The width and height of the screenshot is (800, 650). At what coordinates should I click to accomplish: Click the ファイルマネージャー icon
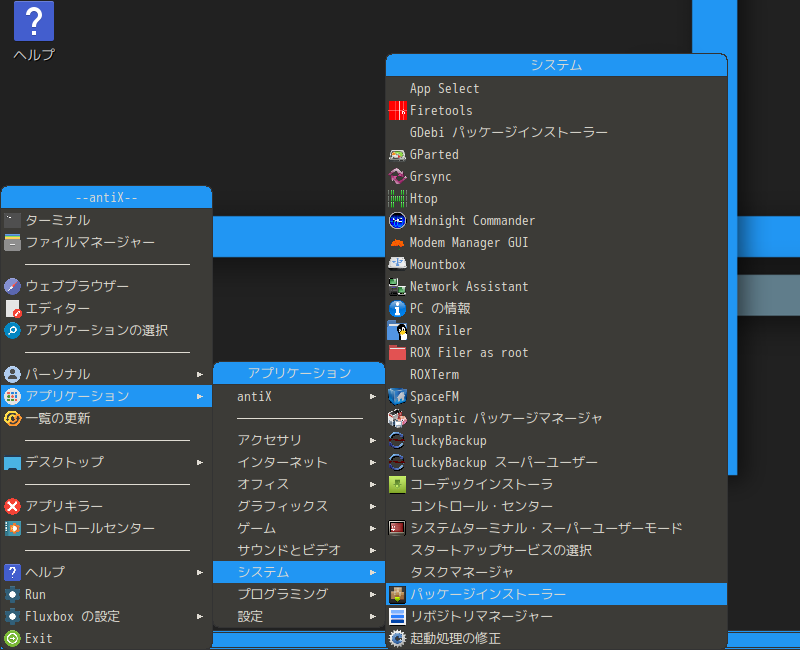pyautogui.click(x=12, y=242)
